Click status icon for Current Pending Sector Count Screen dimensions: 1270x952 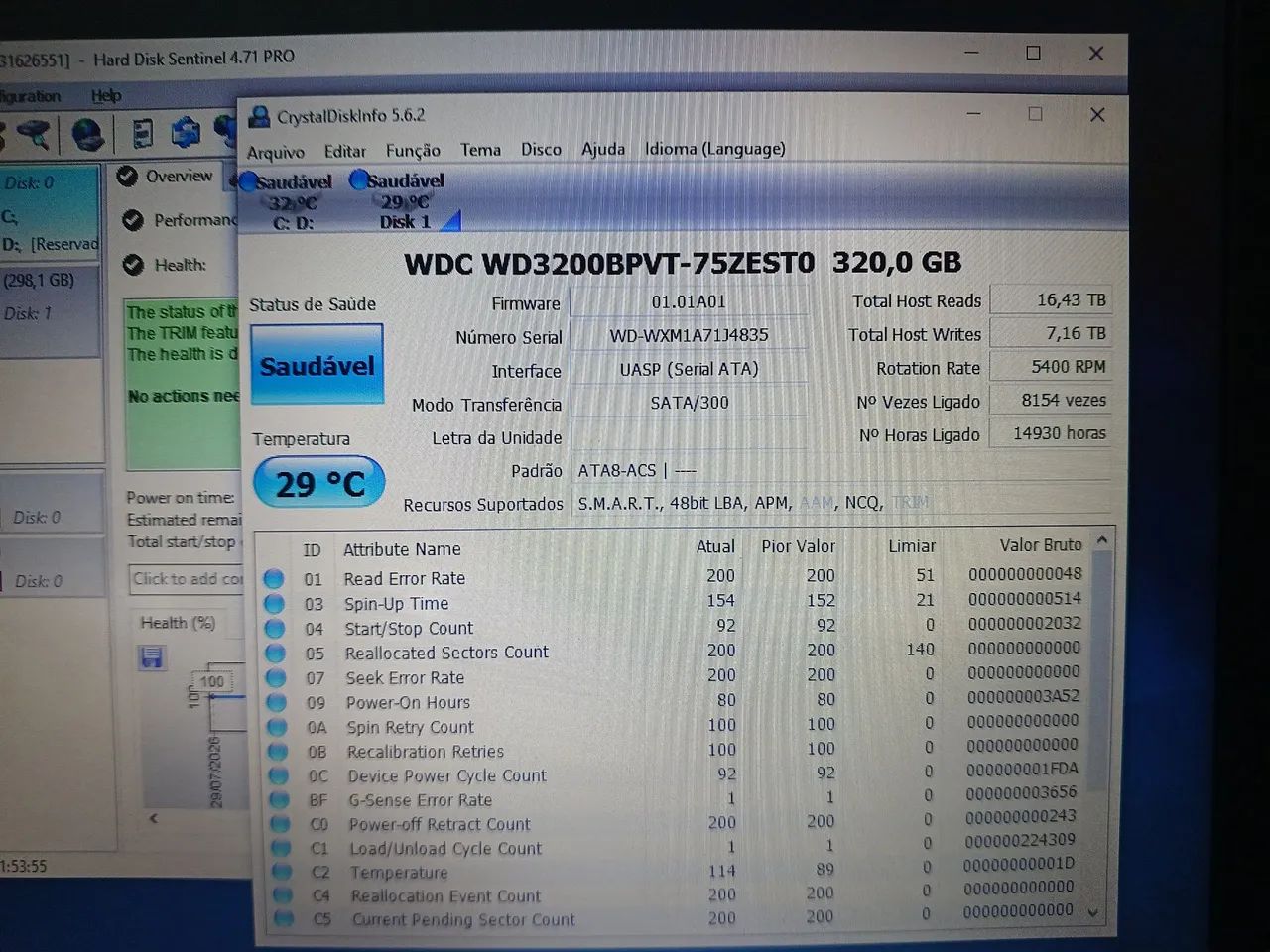284,919
